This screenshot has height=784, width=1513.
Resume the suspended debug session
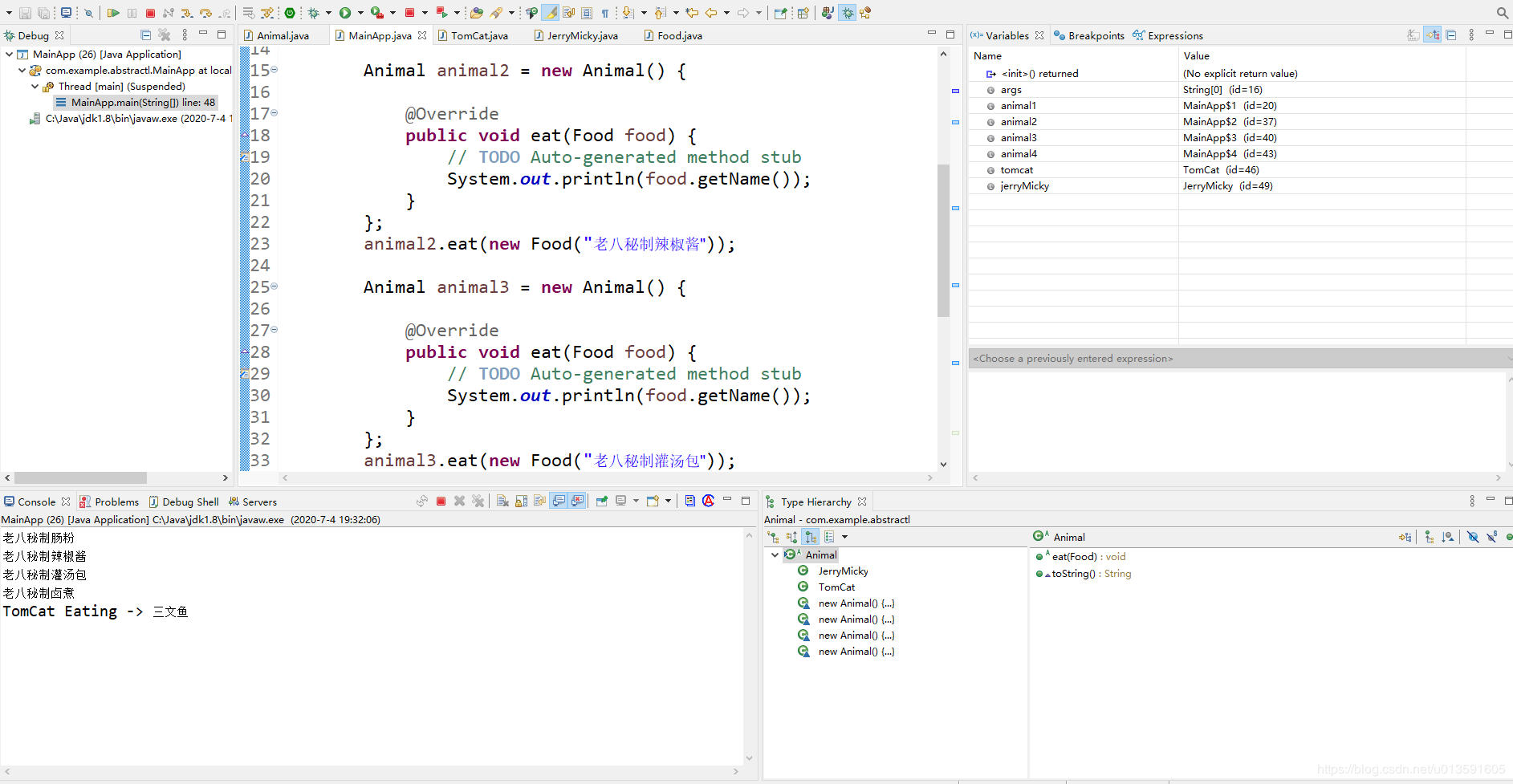[x=113, y=13]
